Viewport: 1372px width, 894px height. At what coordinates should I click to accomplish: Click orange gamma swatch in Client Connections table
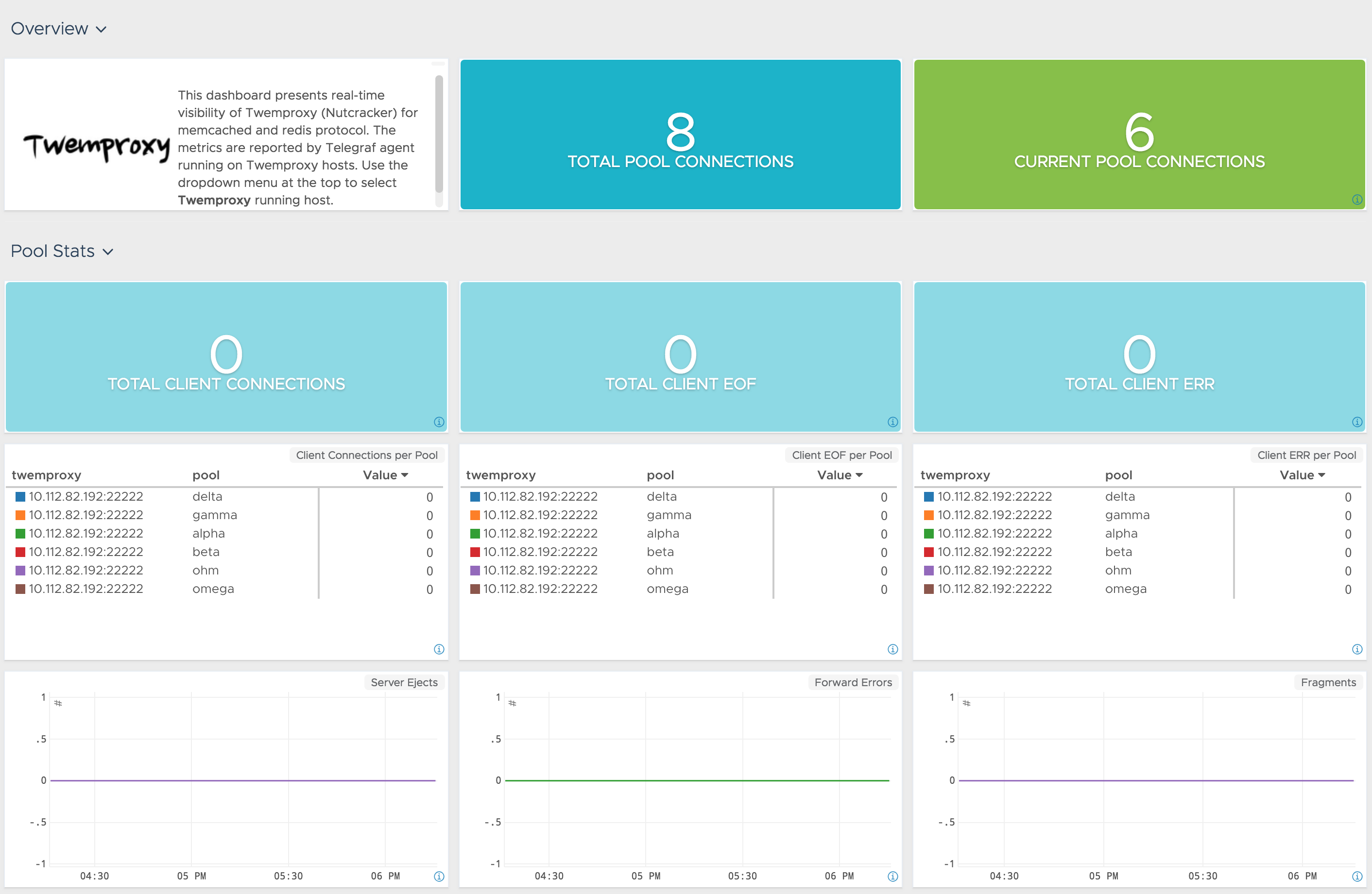[x=20, y=515]
